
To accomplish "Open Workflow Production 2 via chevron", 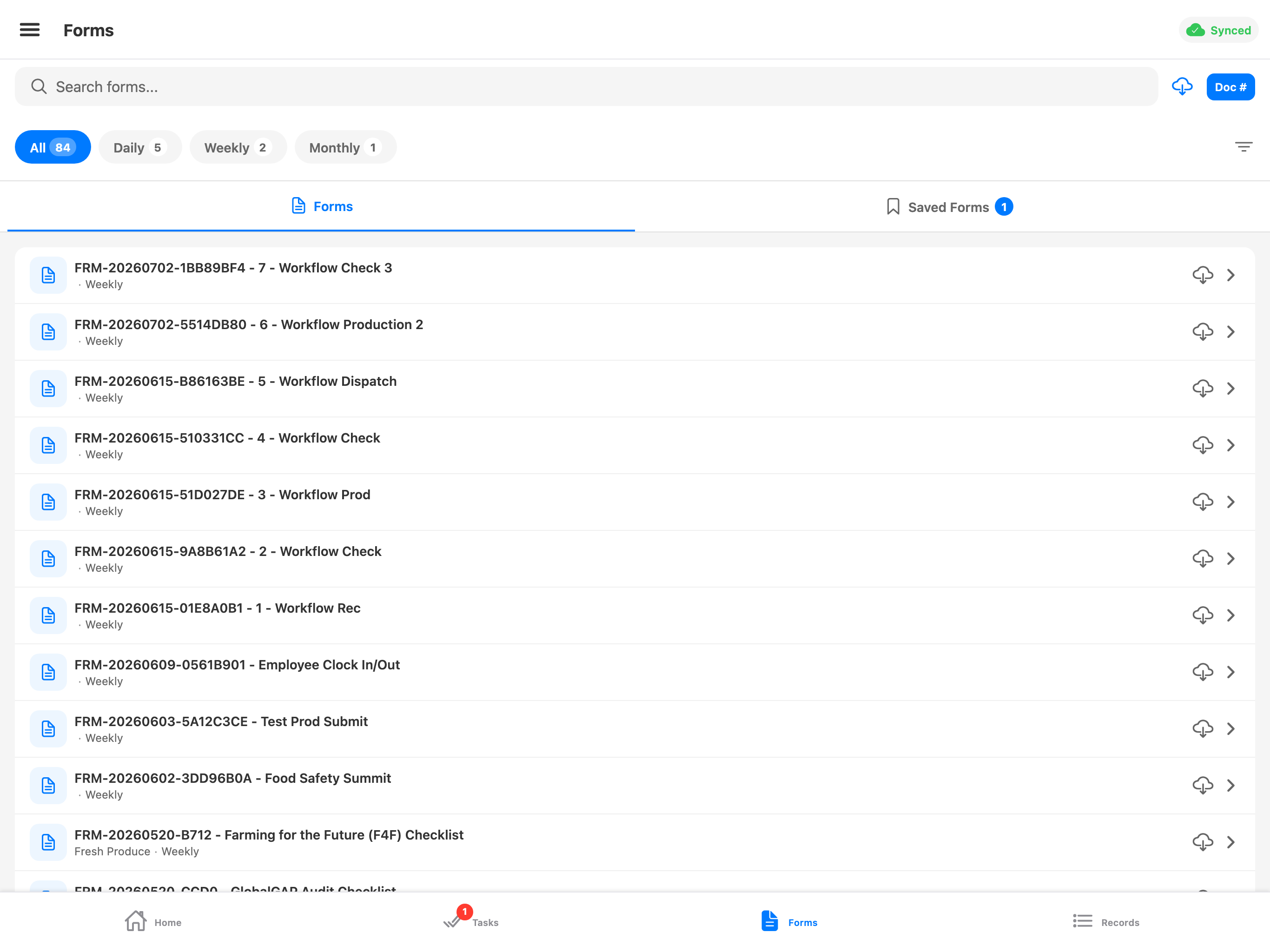I will point(1231,332).
